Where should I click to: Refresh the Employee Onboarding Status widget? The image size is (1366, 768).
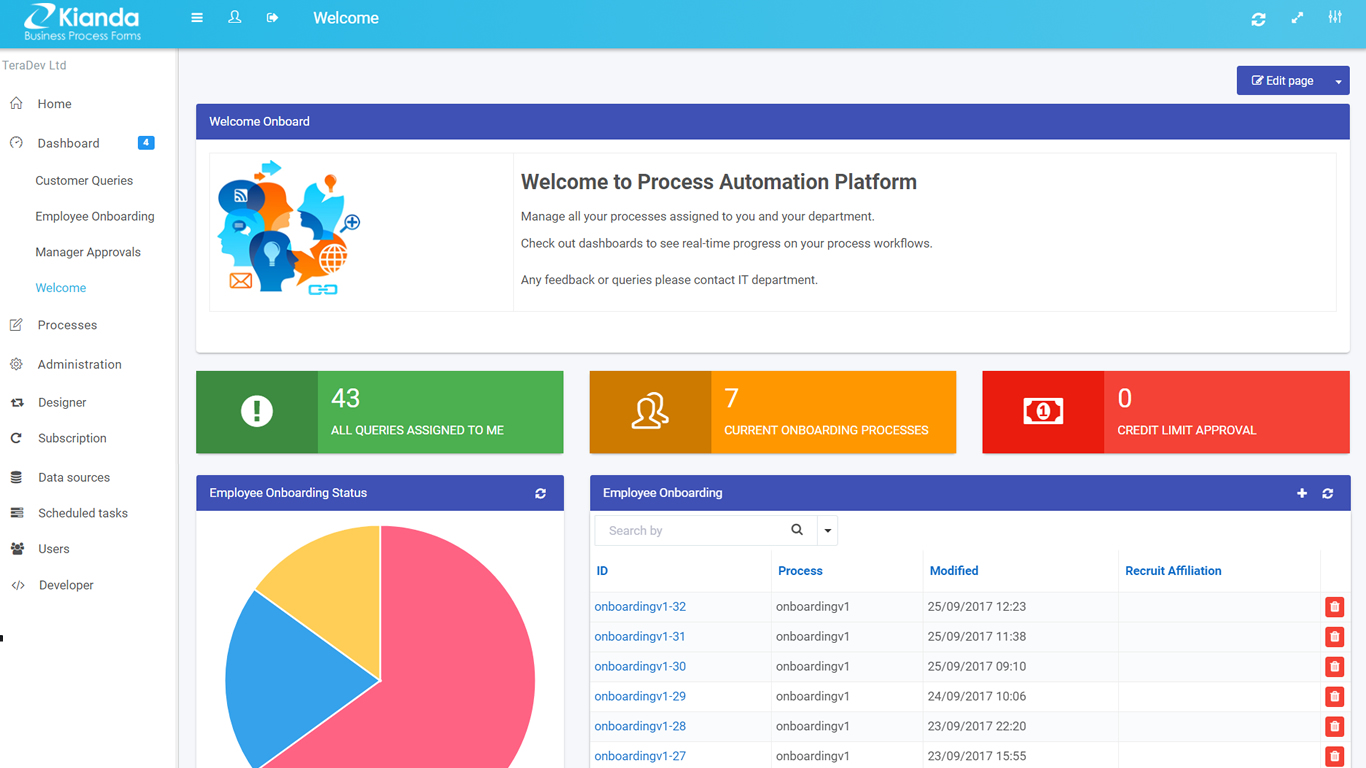(x=541, y=493)
